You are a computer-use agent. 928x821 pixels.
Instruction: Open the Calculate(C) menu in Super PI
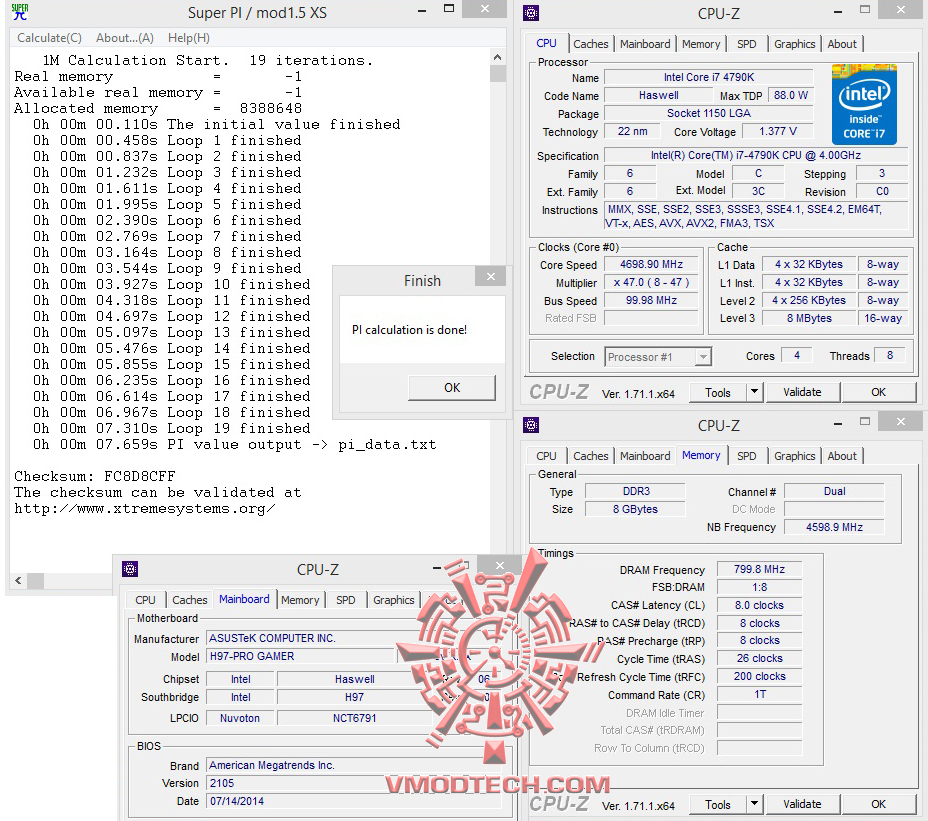pos(49,38)
